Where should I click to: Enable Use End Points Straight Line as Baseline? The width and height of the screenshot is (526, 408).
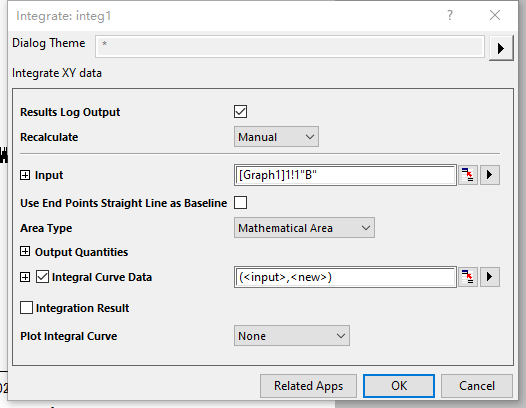(241, 203)
